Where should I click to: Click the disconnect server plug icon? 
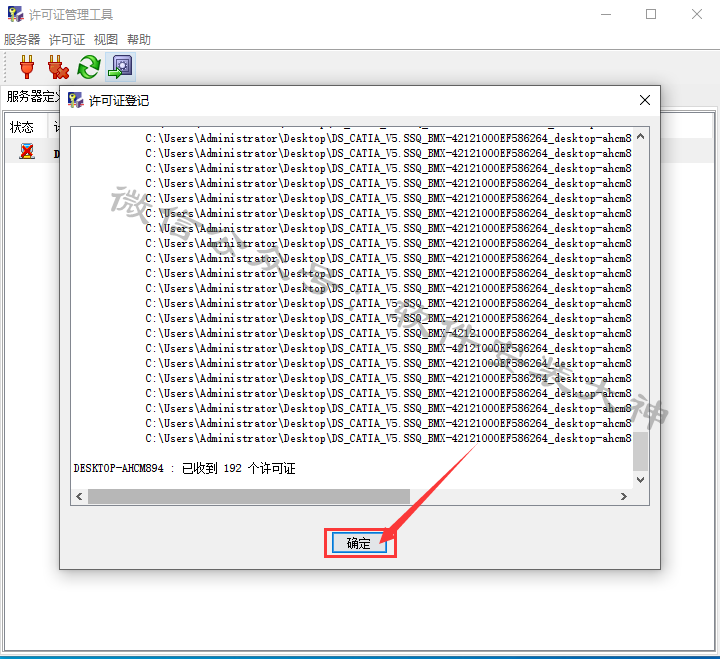coord(58,67)
